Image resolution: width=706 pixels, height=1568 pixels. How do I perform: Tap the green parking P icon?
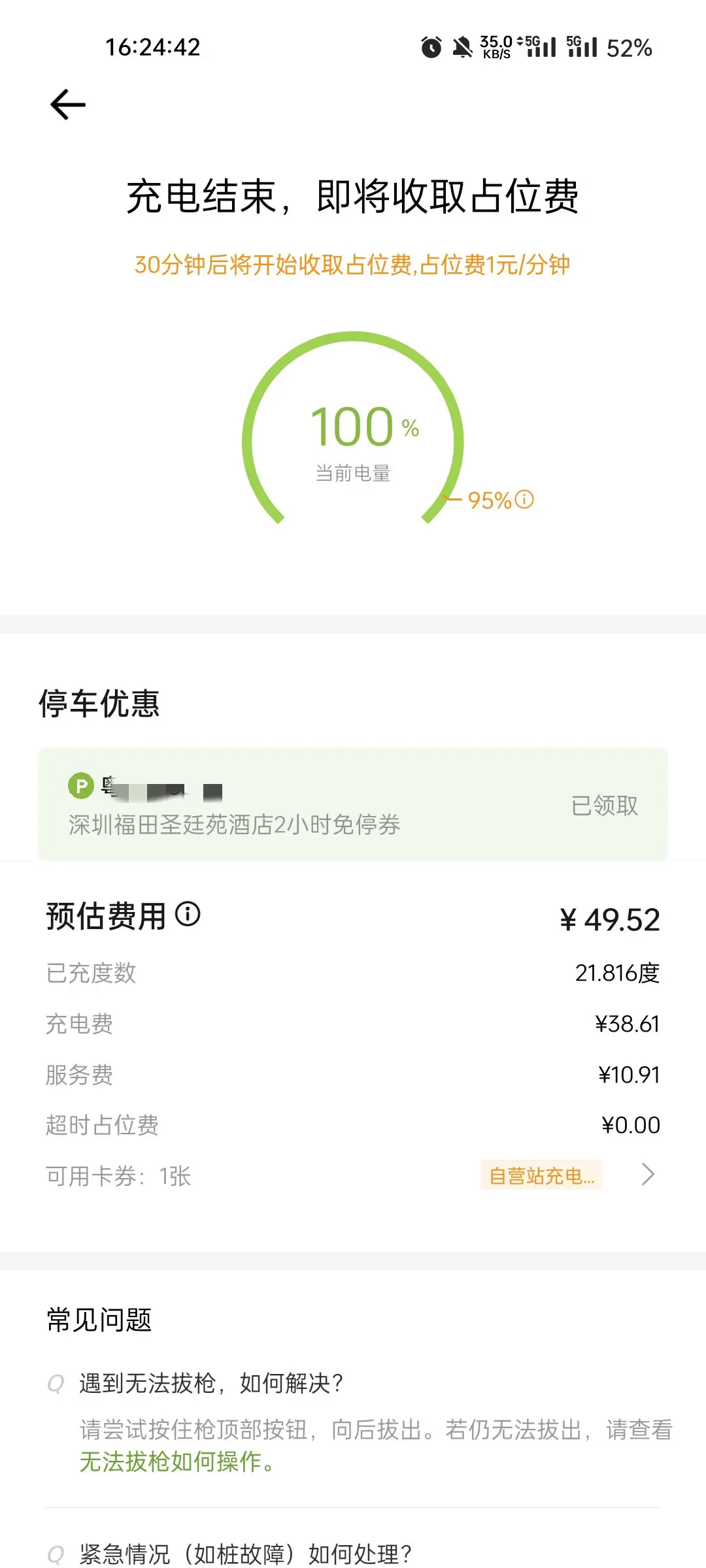point(81,786)
